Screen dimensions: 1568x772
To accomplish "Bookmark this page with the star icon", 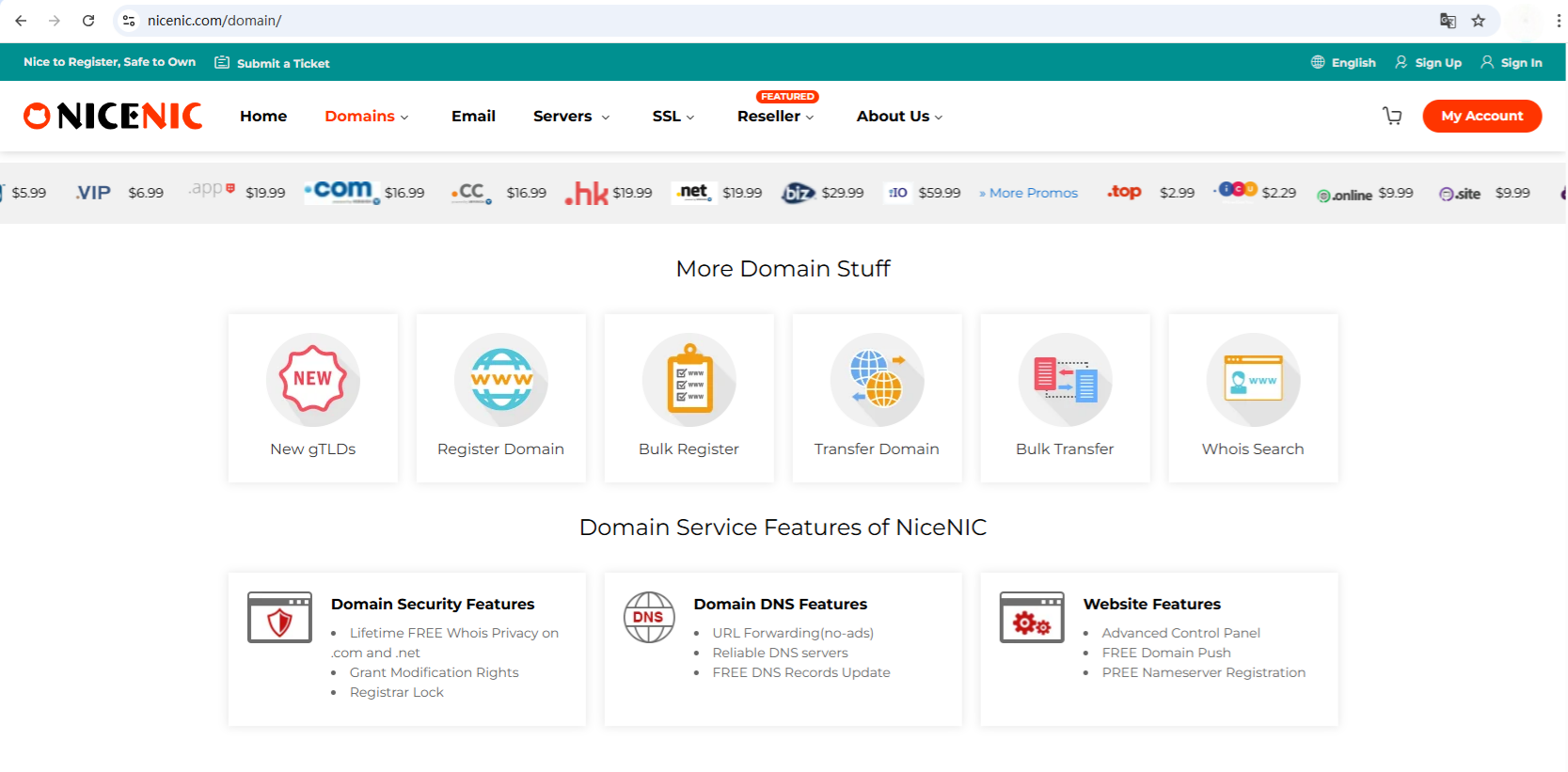I will (1479, 21).
